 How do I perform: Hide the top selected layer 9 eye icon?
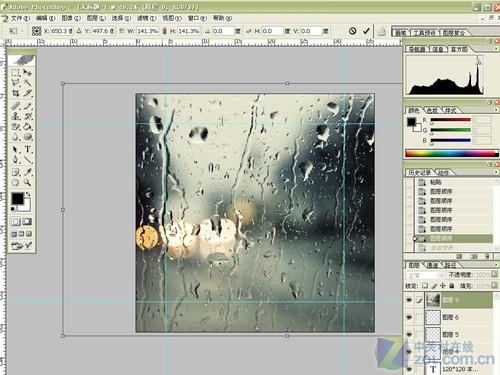[409, 300]
